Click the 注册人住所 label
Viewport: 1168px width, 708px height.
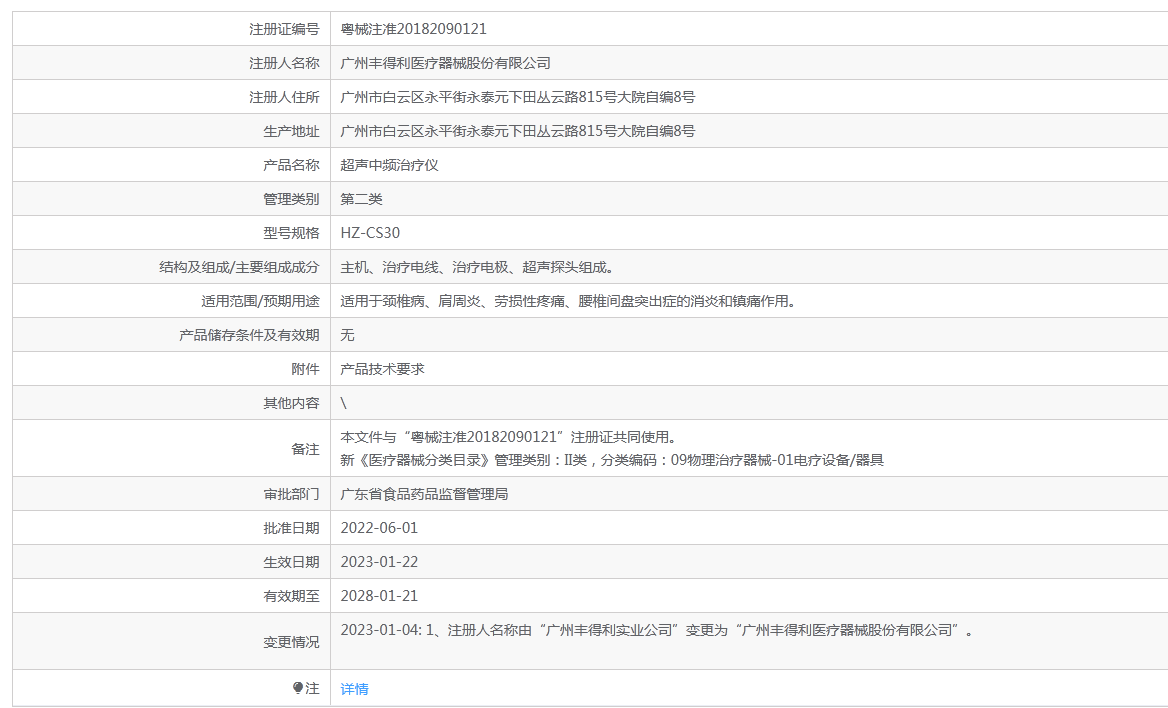point(284,97)
